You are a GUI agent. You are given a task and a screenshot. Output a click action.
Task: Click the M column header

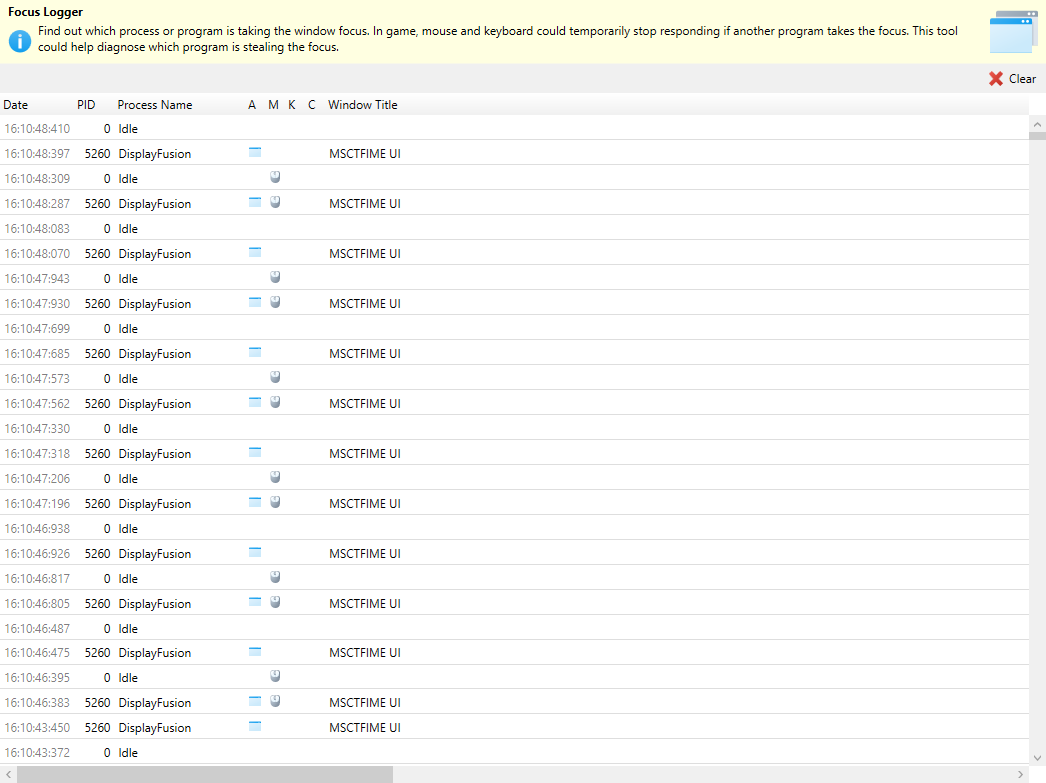point(274,105)
